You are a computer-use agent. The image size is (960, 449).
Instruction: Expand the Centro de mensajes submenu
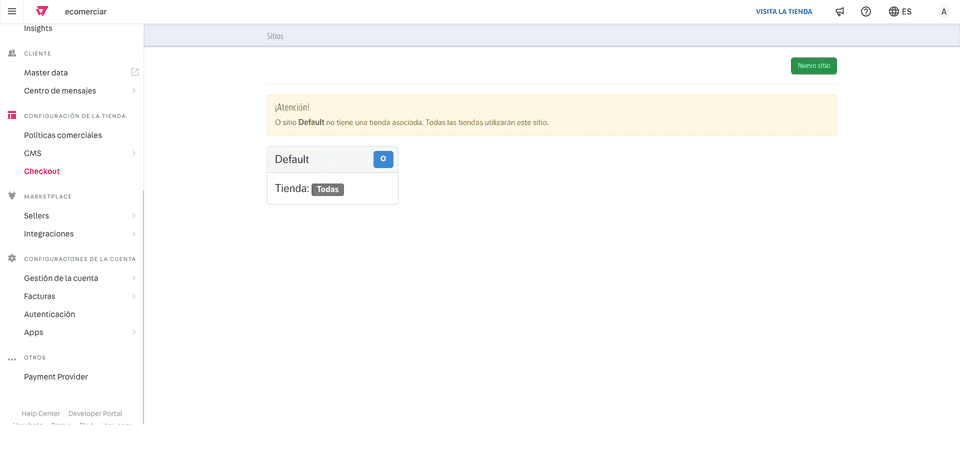coord(134,91)
